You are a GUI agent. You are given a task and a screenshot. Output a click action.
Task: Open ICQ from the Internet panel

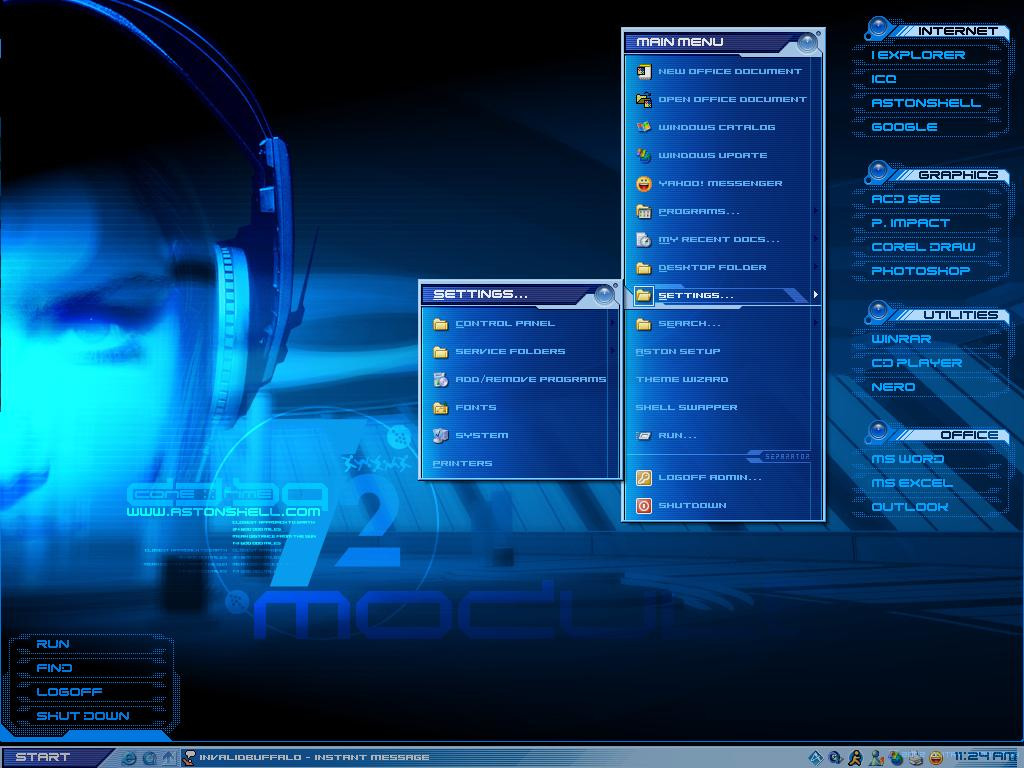point(884,79)
